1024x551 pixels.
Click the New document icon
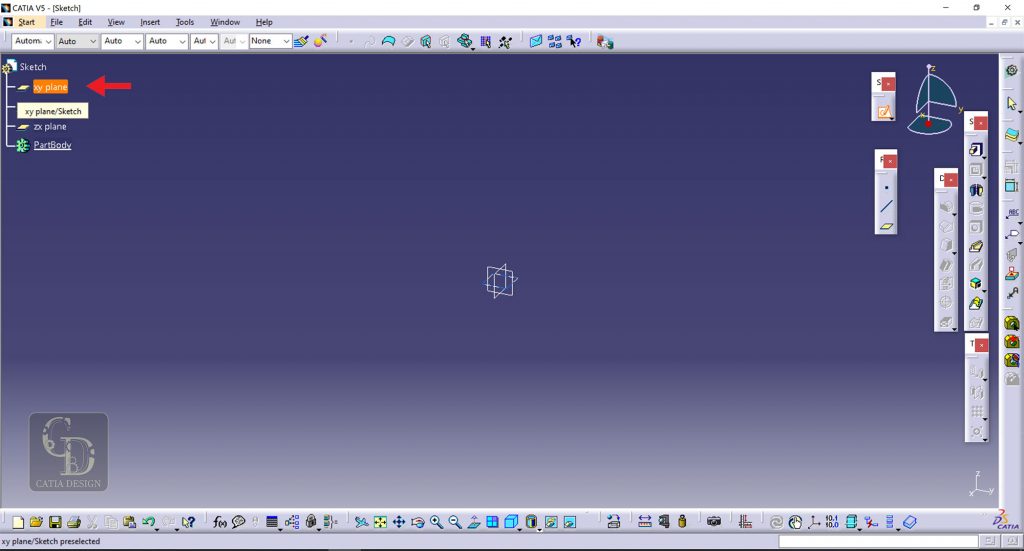click(17, 522)
